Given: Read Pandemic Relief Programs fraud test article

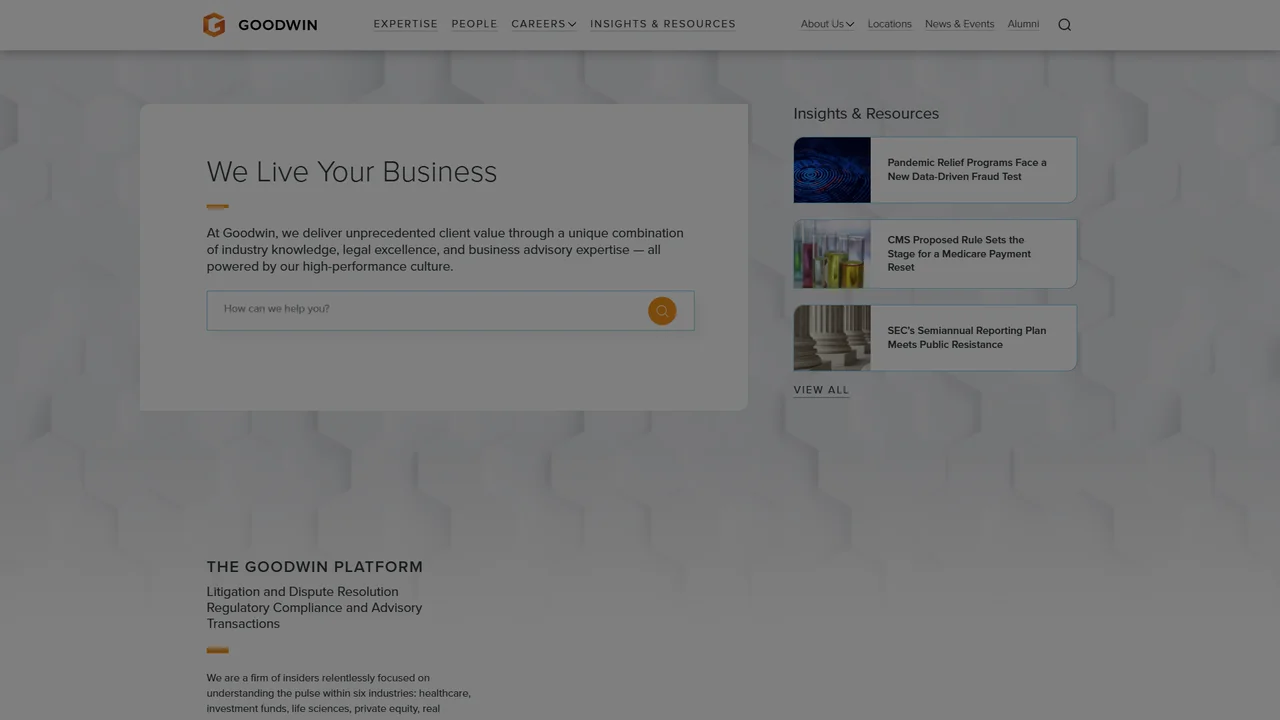Looking at the screenshot, I should 967,170.
